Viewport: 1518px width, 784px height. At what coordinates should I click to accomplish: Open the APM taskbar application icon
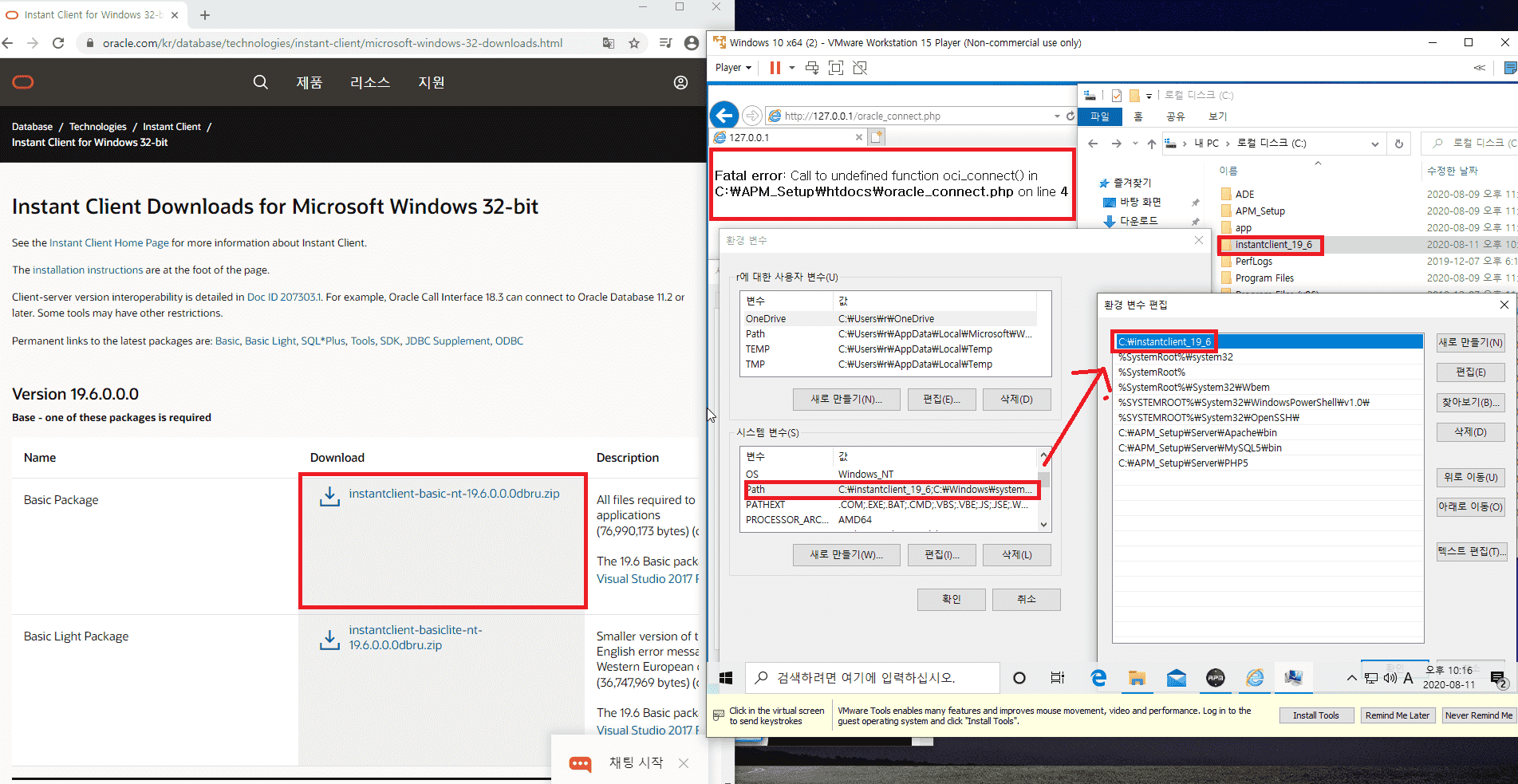[1216, 678]
